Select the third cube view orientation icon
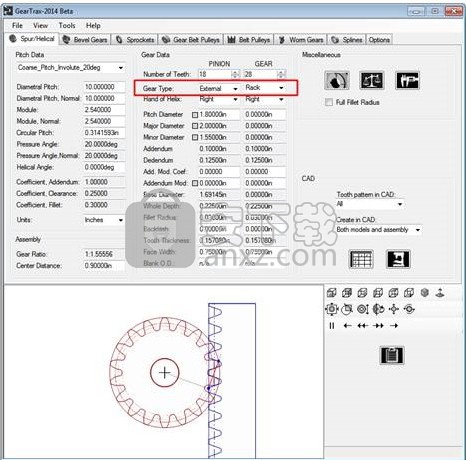Viewport: 466px width, 460px height. (362, 293)
